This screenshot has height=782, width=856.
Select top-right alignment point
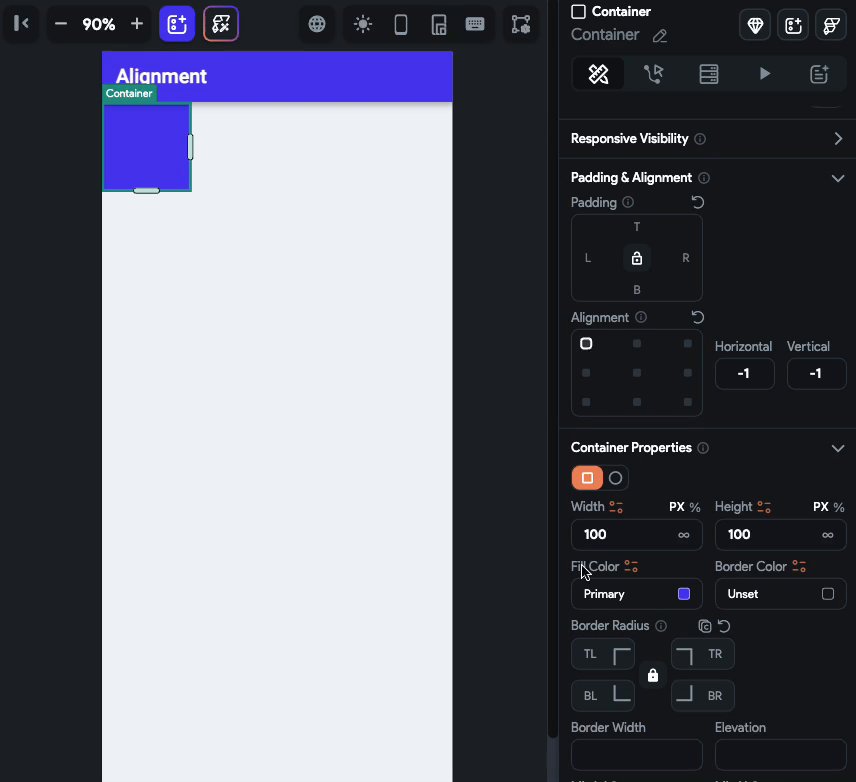pos(687,343)
